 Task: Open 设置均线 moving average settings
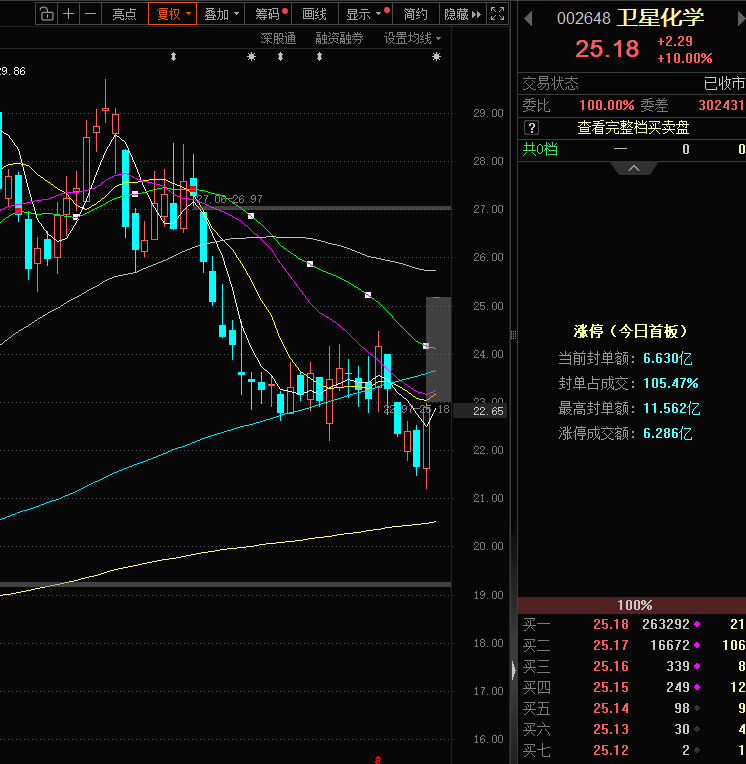pos(412,38)
